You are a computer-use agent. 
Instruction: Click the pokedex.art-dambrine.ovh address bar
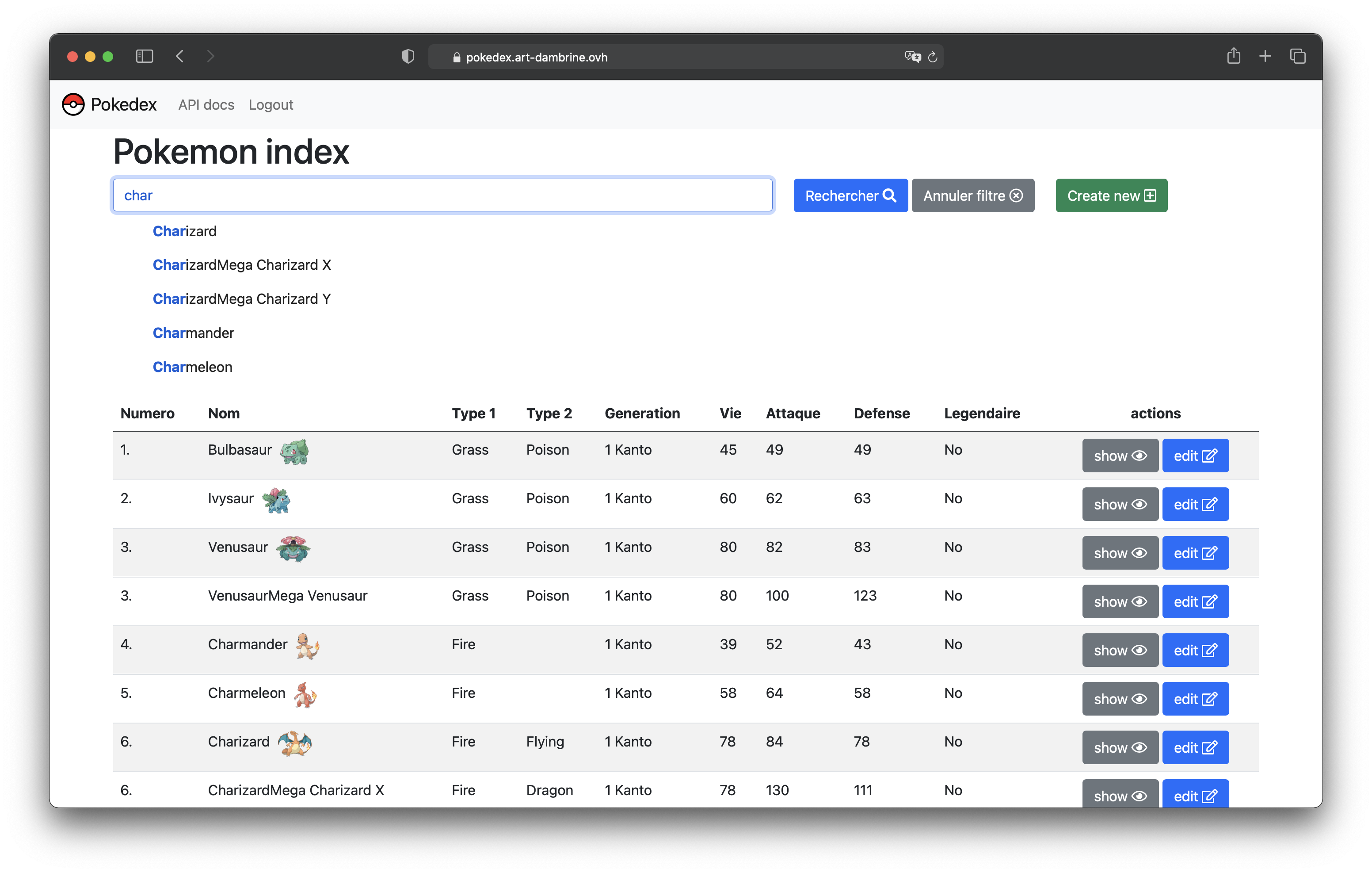click(686, 57)
